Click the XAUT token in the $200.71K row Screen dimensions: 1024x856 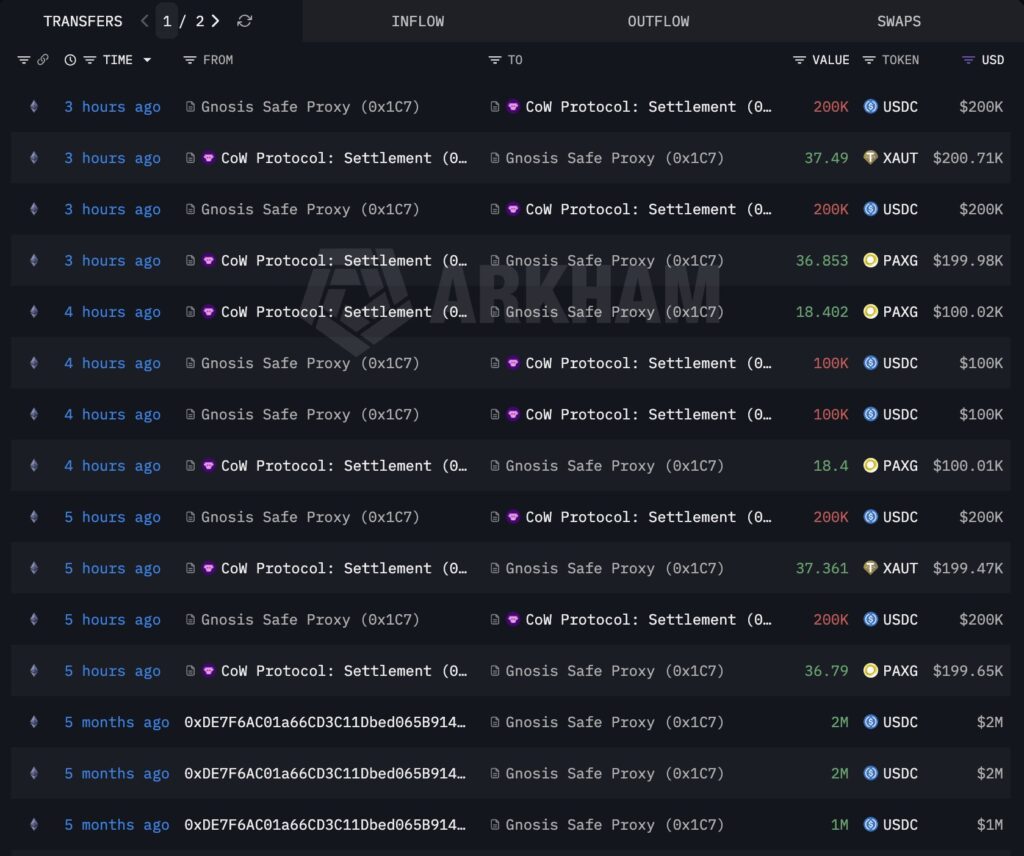pyautogui.click(x=890, y=158)
